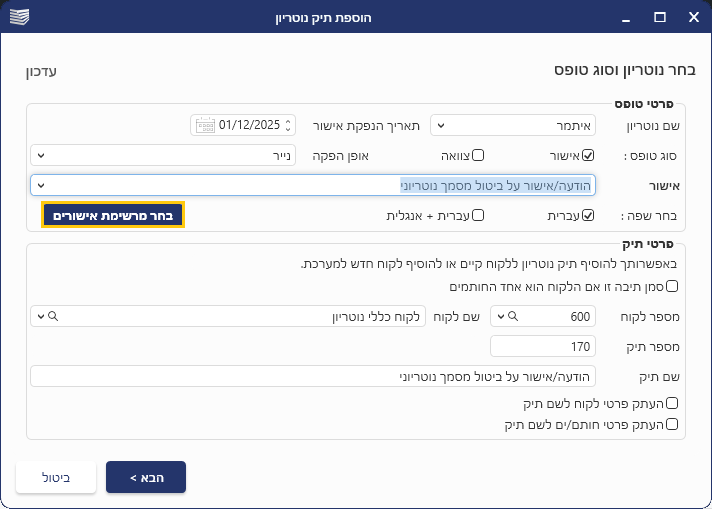Click the app stack icon in title bar
The width and height of the screenshot is (712, 509).
[20, 18]
